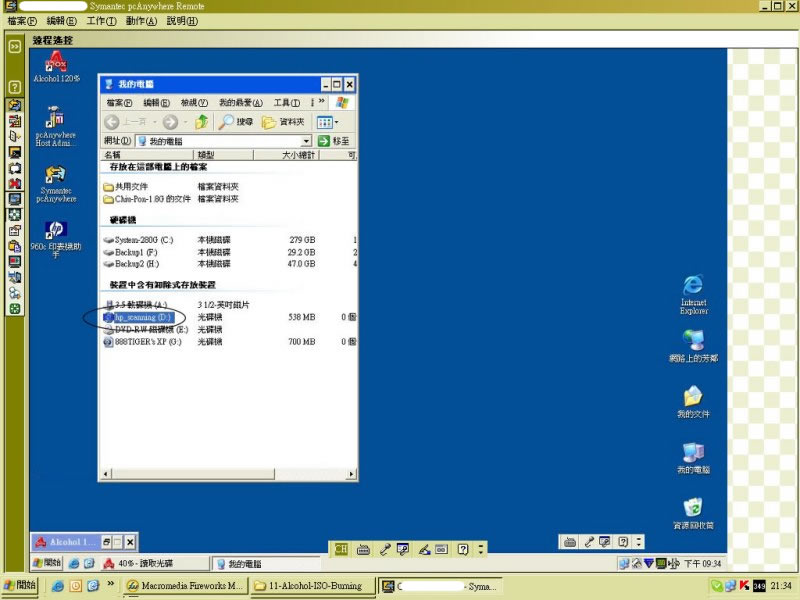Click the help icon on the olive language bar
Screen dimensions: 800x600
click(x=463, y=549)
